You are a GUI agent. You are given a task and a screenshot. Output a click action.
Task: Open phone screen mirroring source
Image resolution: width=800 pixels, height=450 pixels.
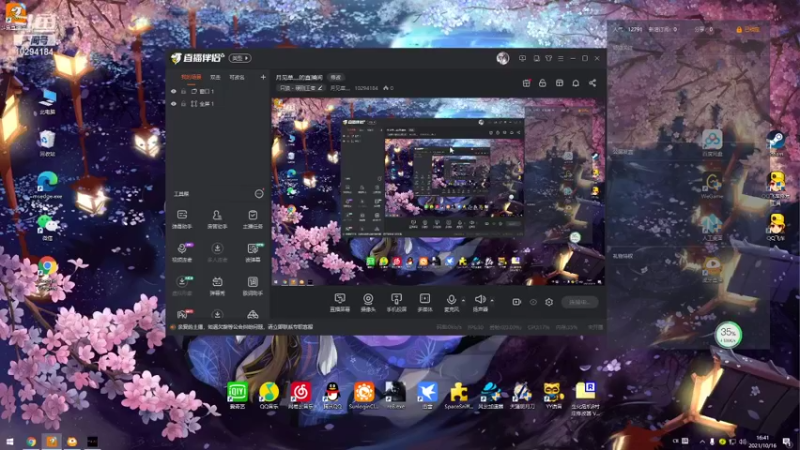[x=396, y=302]
